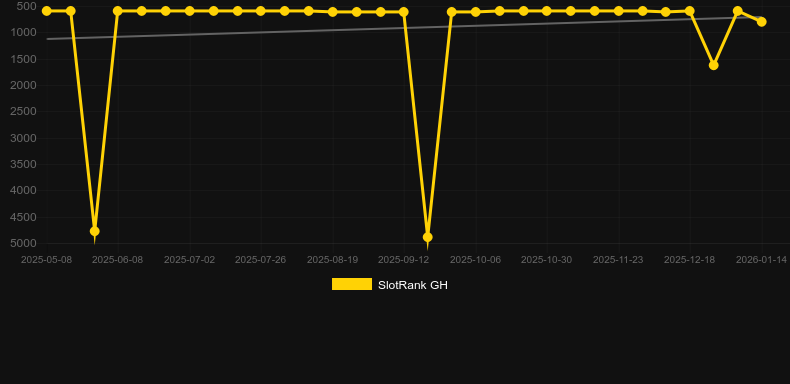Select the final data point at 2026-01-14
The height and width of the screenshot is (384, 790).
click(x=761, y=22)
